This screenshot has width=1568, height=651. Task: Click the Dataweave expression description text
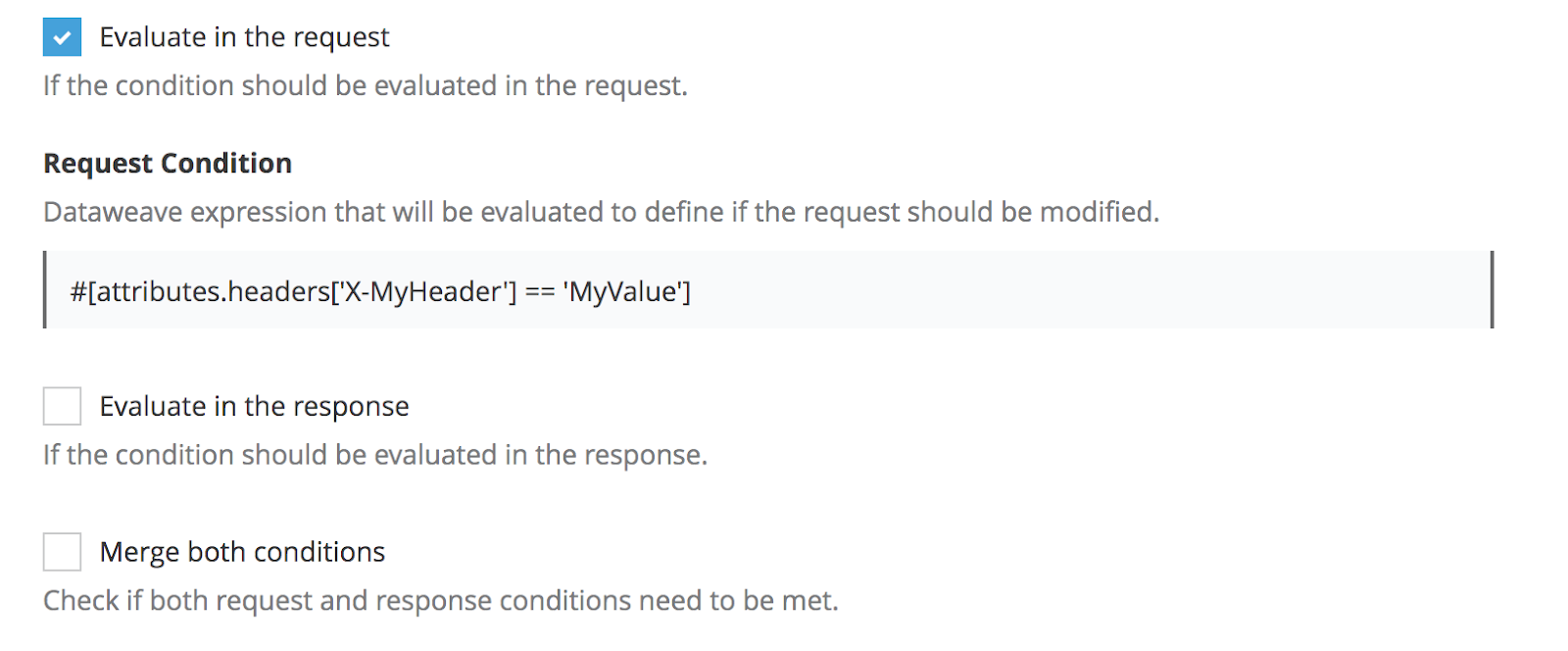(x=600, y=212)
